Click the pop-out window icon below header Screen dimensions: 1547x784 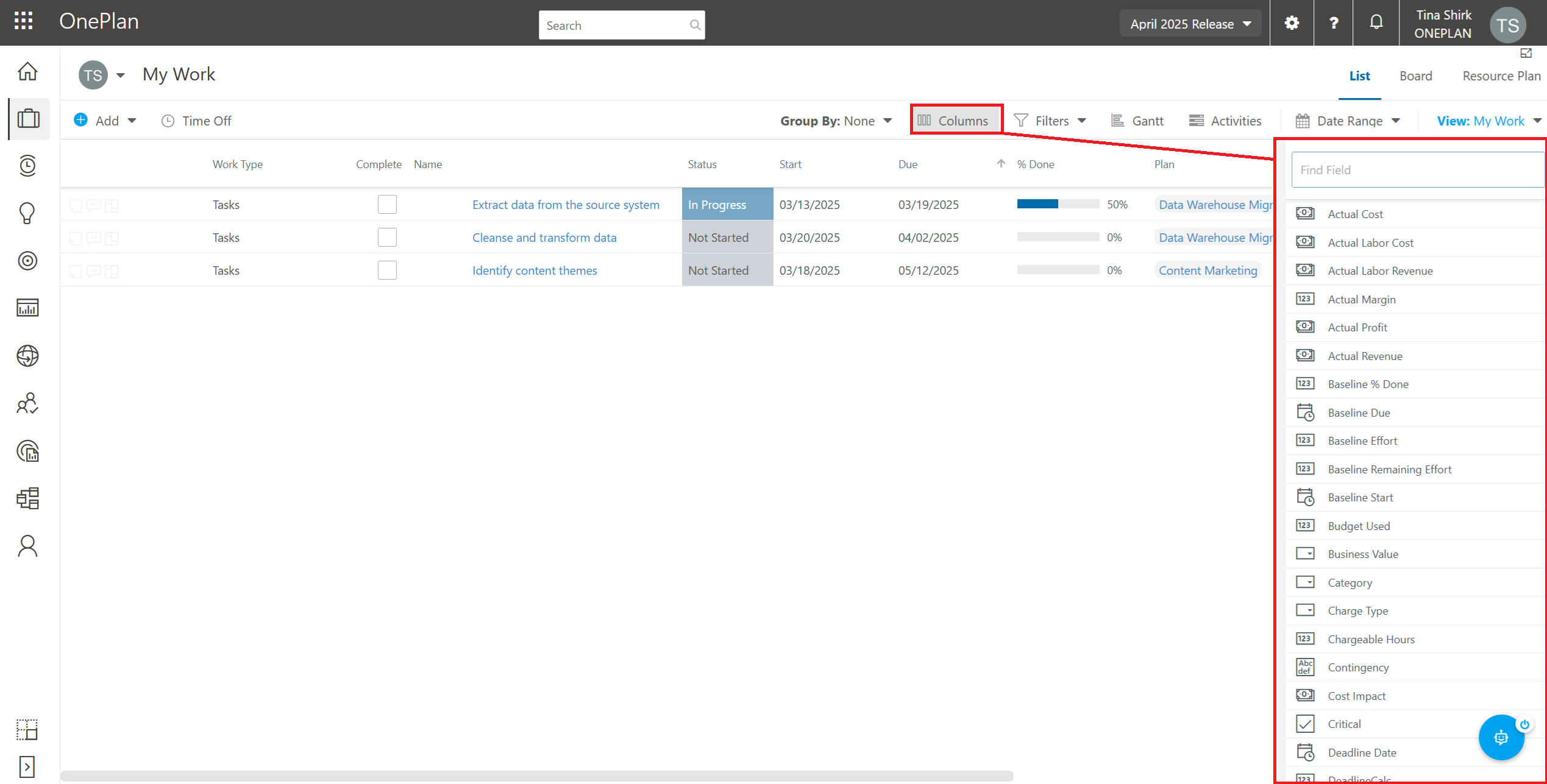[1526, 54]
